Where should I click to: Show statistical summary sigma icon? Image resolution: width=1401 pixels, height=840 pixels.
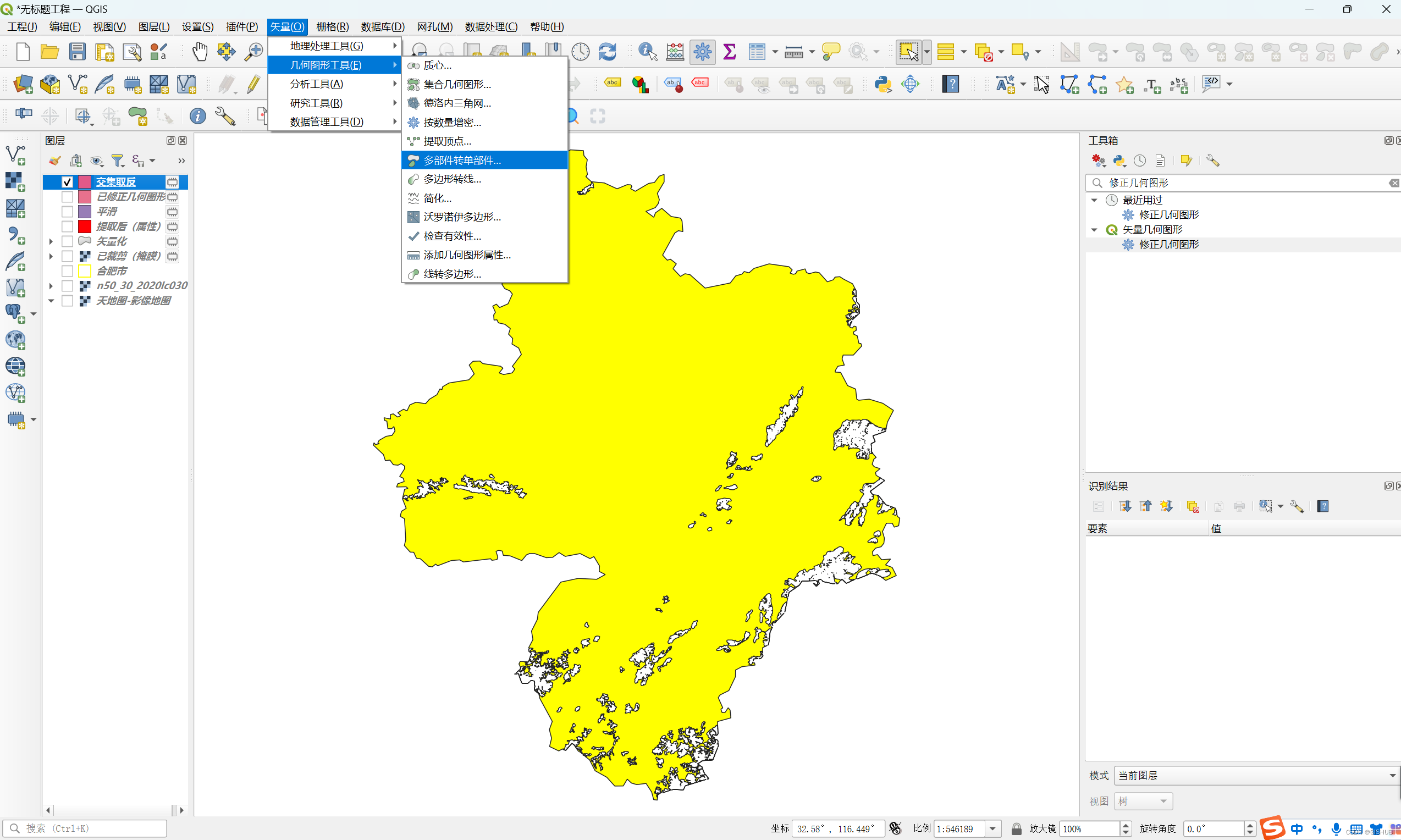[x=730, y=52]
